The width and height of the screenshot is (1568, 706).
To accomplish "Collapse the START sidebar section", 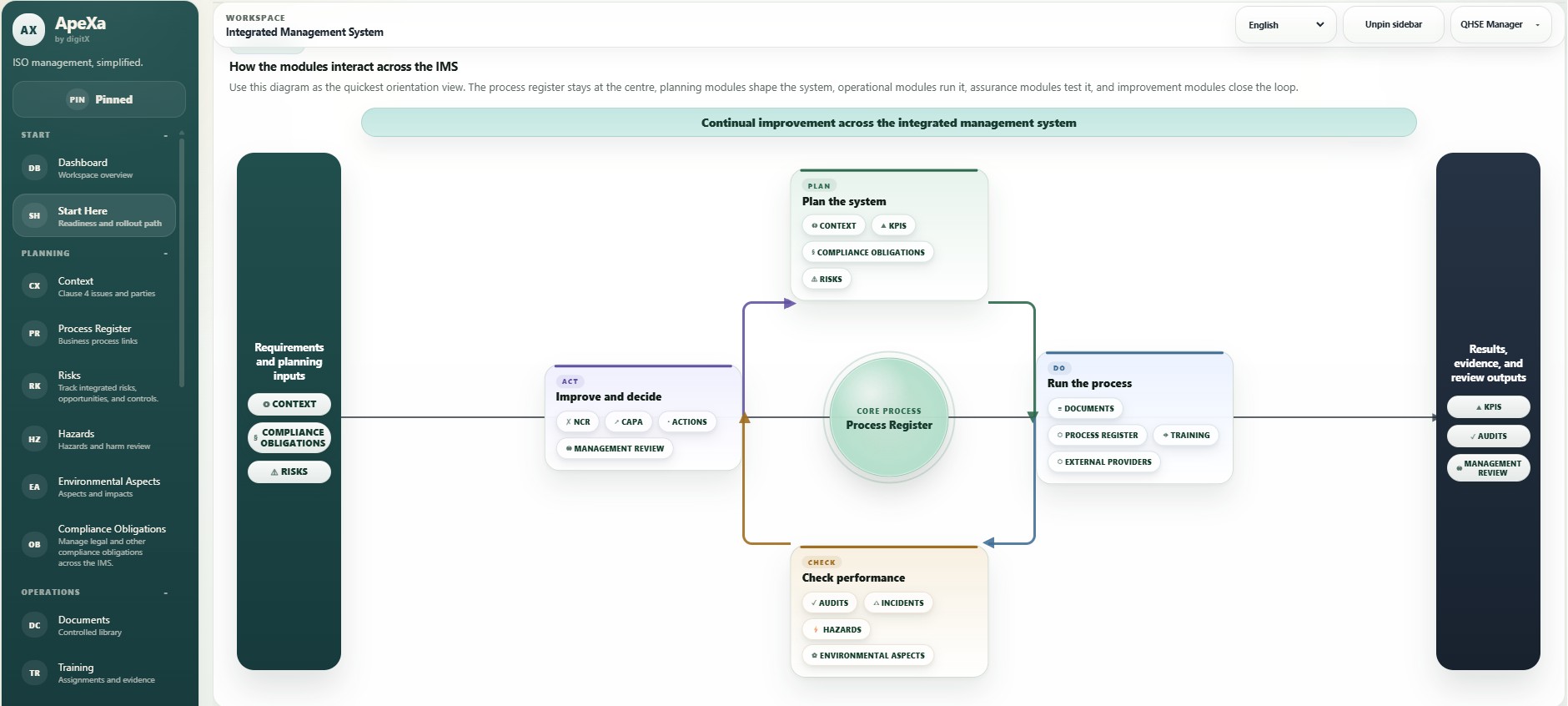I will [x=165, y=135].
